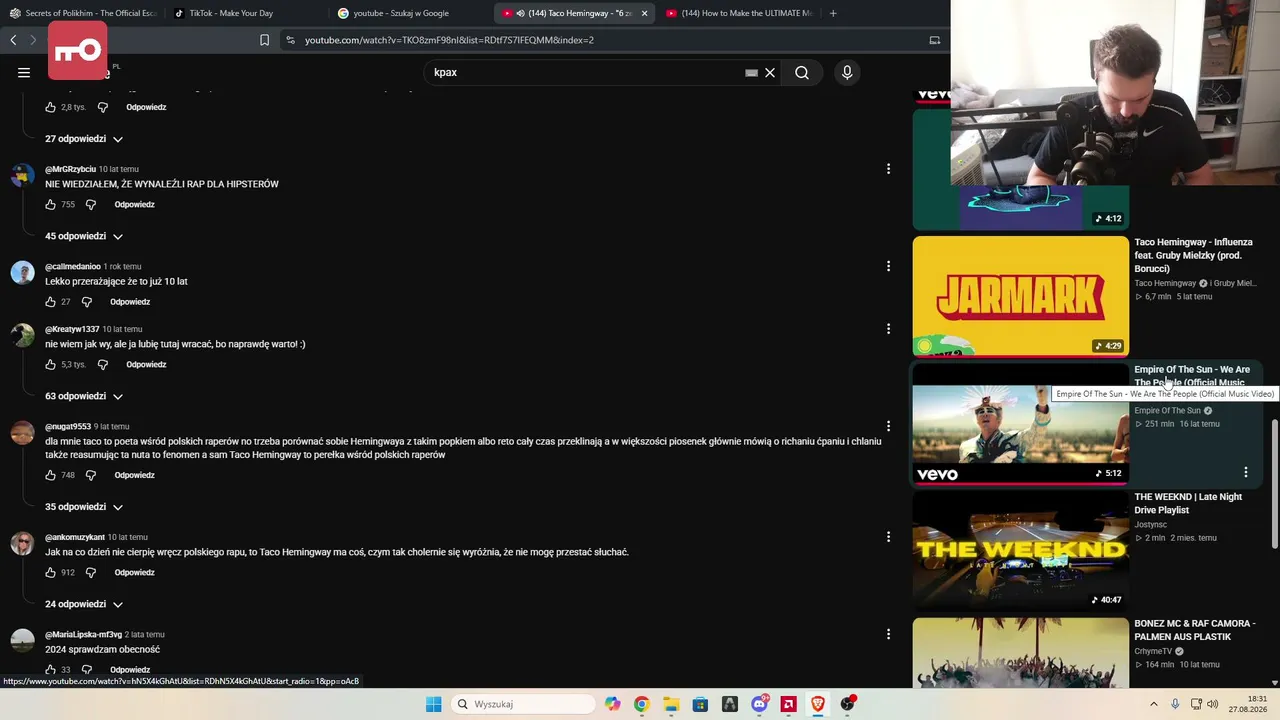Click the YouTube search magnifier button
1280x720 pixels.
pos(802,72)
